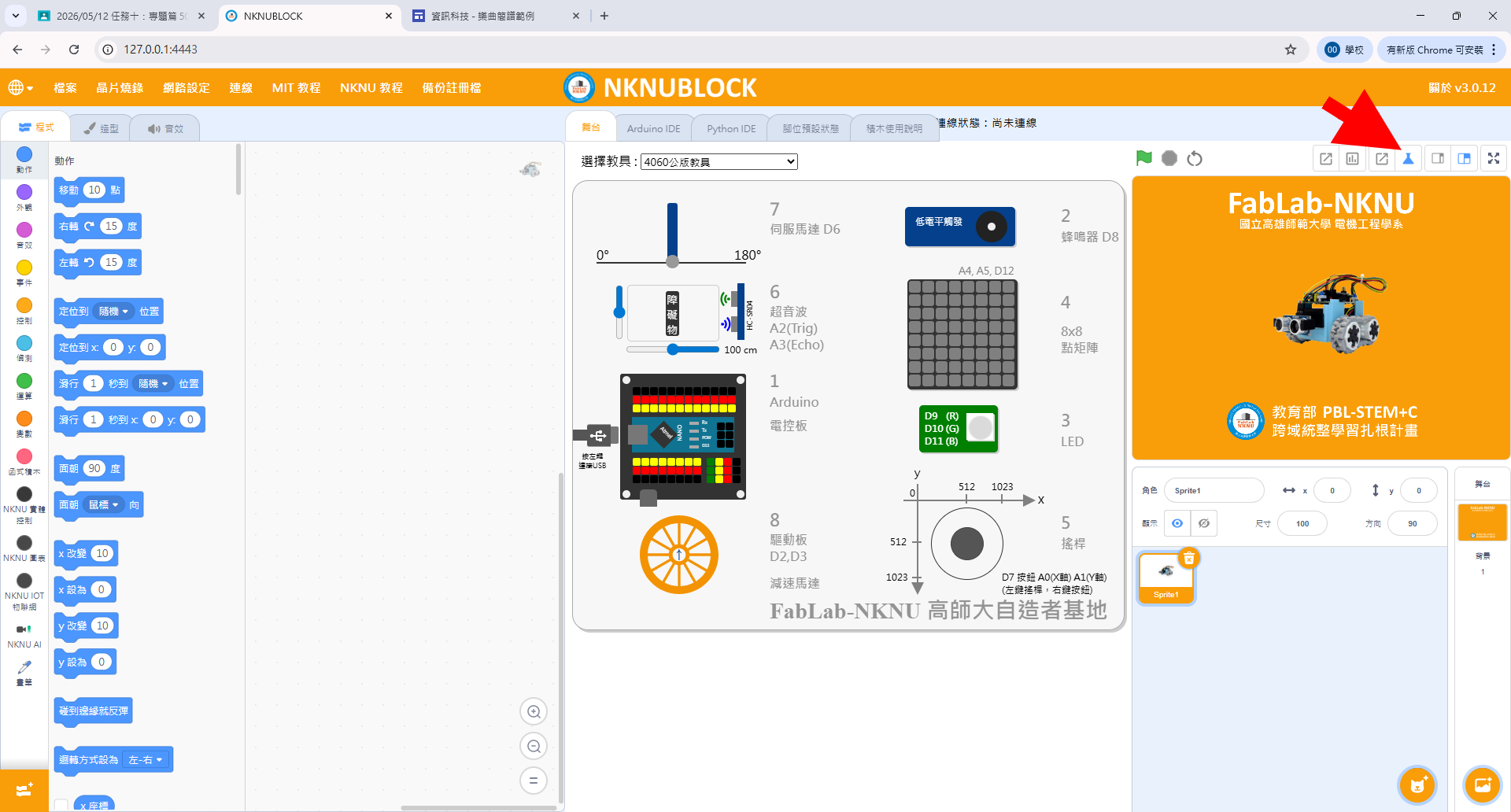Open the NKNU 教程 menu
This screenshot has width=1511, height=812.
click(371, 88)
